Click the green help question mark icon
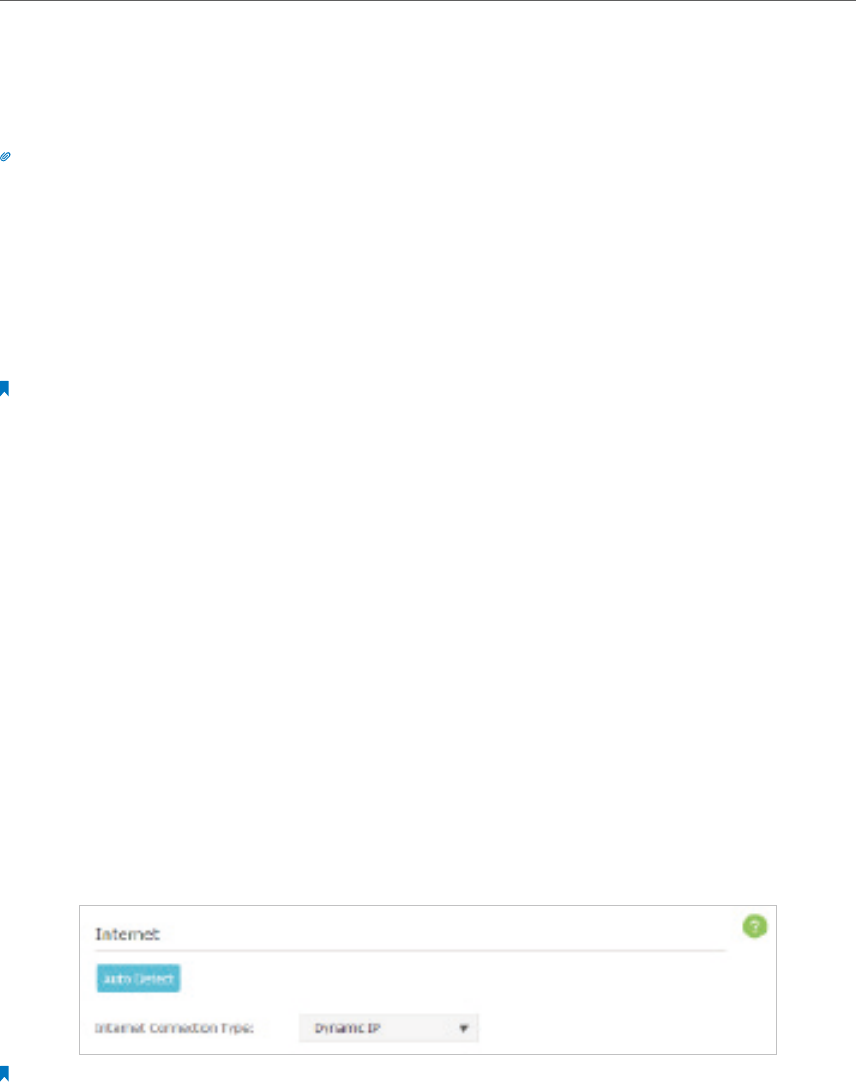Viewport: 856px width, 1082px height. pyautogui.click(x=755, y=926)
